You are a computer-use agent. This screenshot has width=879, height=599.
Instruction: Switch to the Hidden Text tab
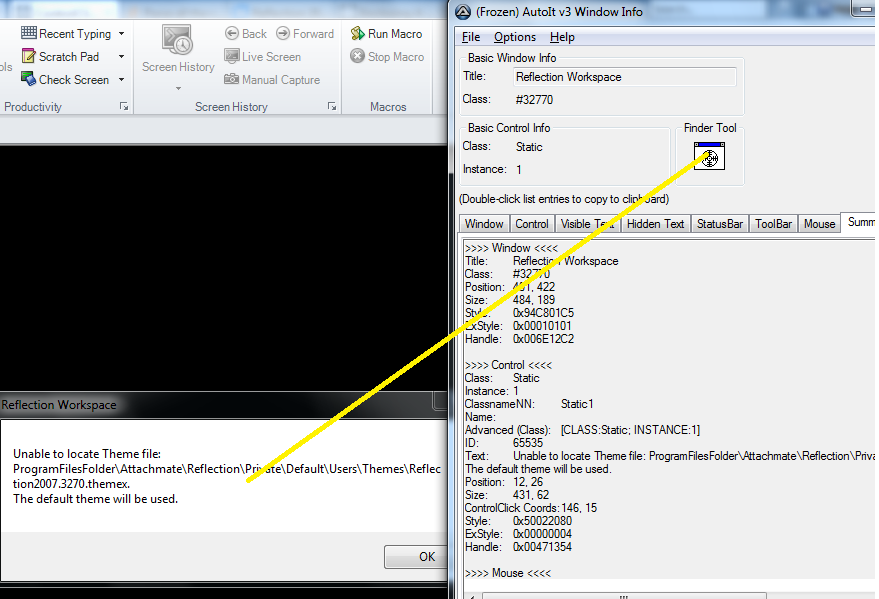[x=655, y=224]
